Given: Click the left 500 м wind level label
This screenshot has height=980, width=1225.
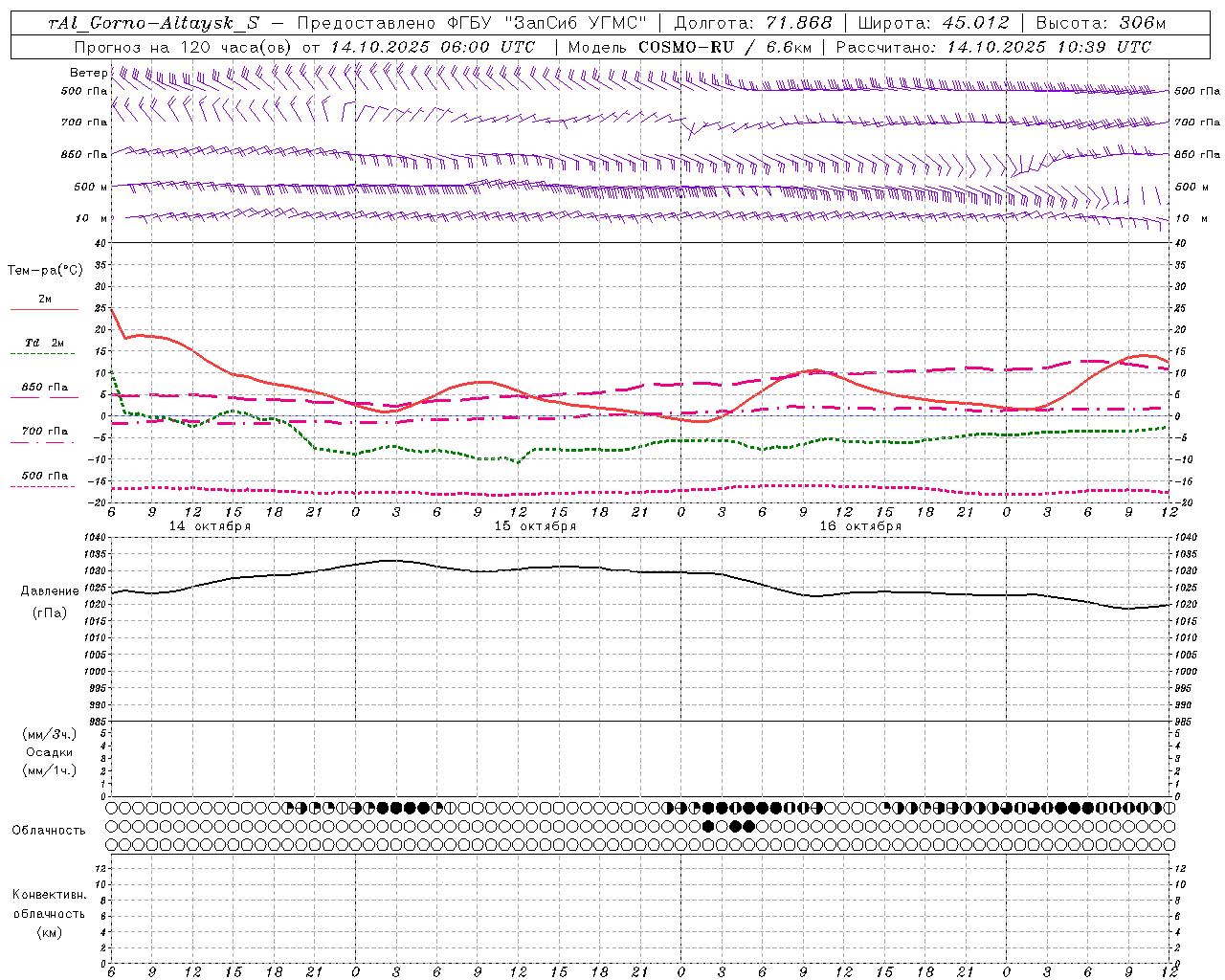Looking at the screenshot, I should tap(91, 187).
